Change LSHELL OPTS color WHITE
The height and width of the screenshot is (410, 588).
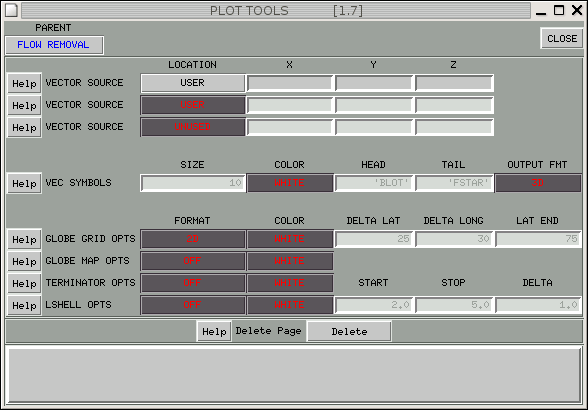(290, 305)
